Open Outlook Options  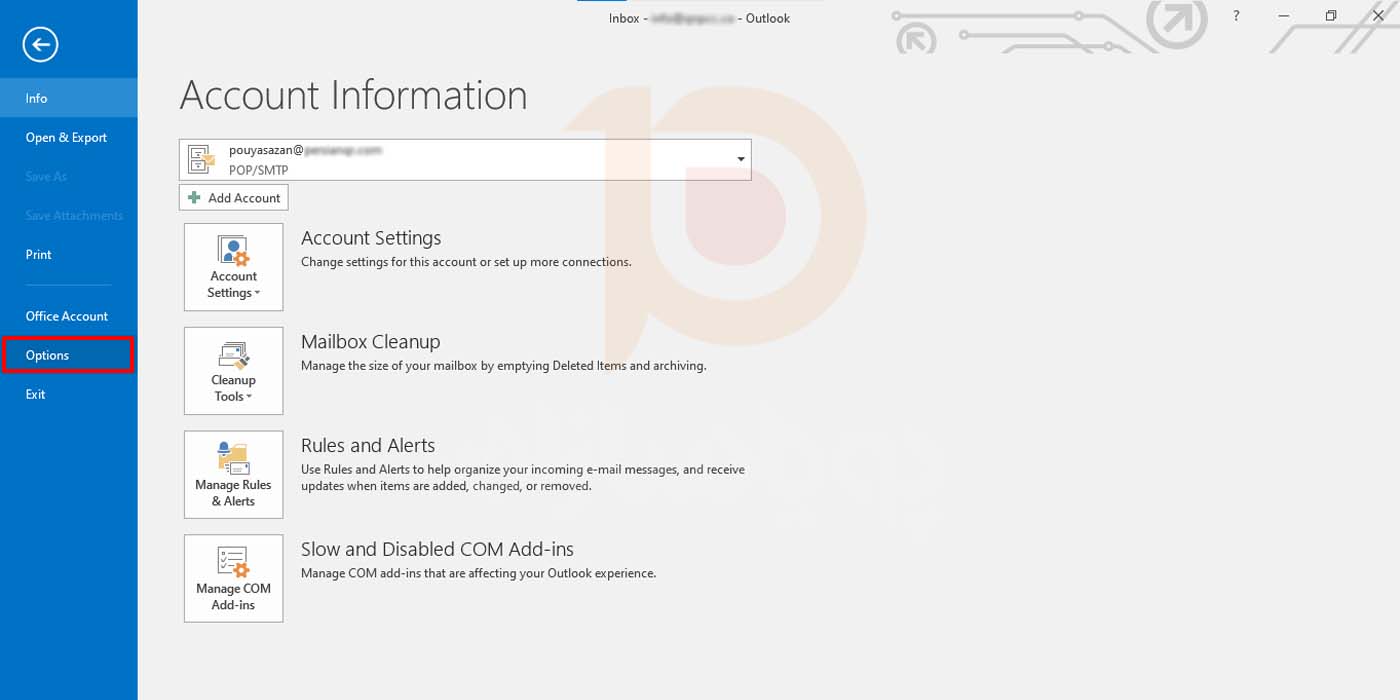(x=48, y=355)
